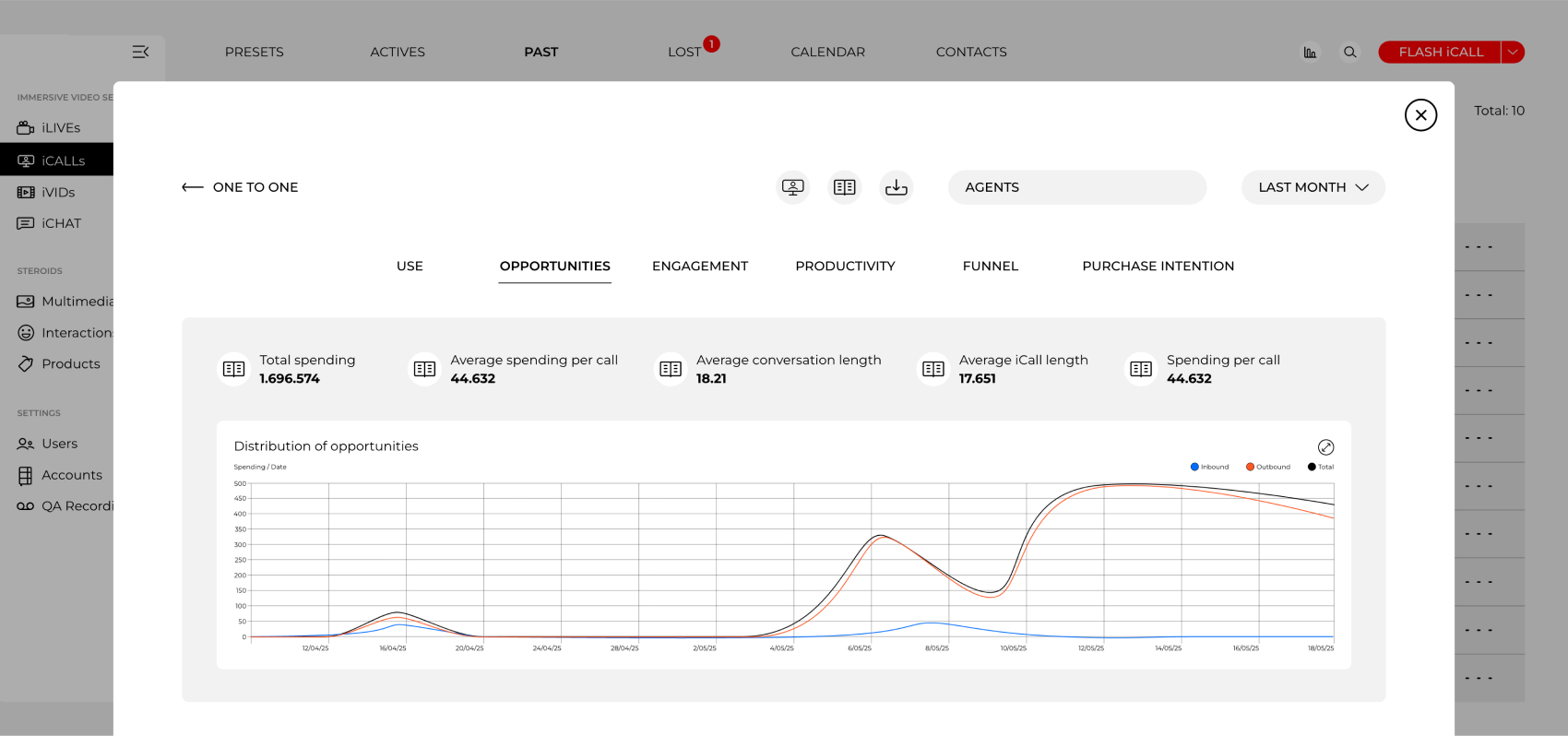Click the download export icon
1568x736 pixels.
pos(896,187)
